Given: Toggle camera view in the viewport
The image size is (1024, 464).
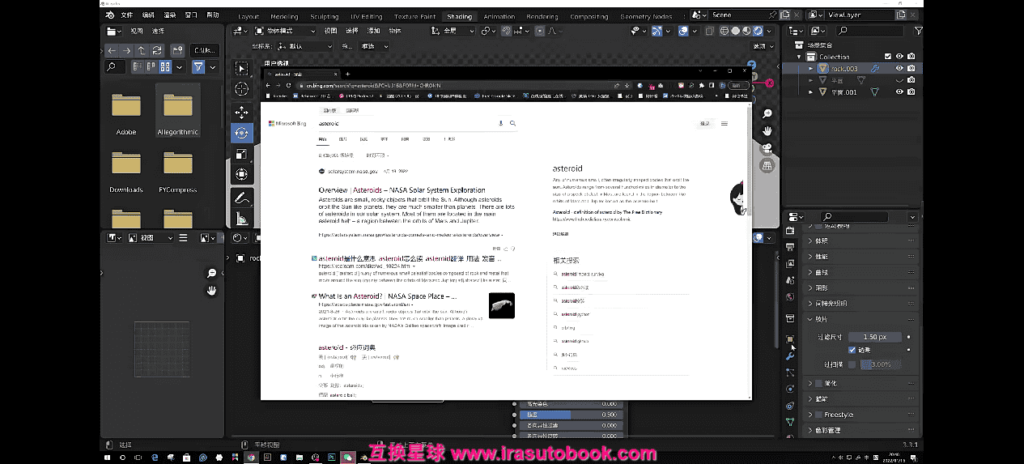Looking at the screenshot, I should click(x=767, y=148).
